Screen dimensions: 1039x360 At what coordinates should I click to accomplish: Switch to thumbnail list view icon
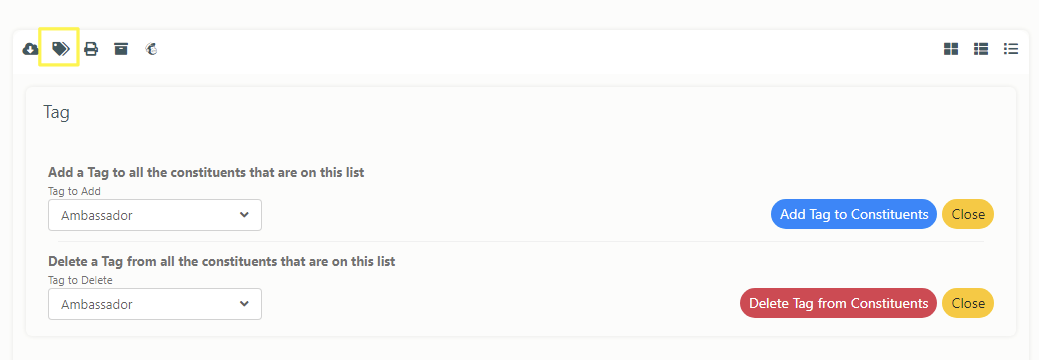[981, 49]
